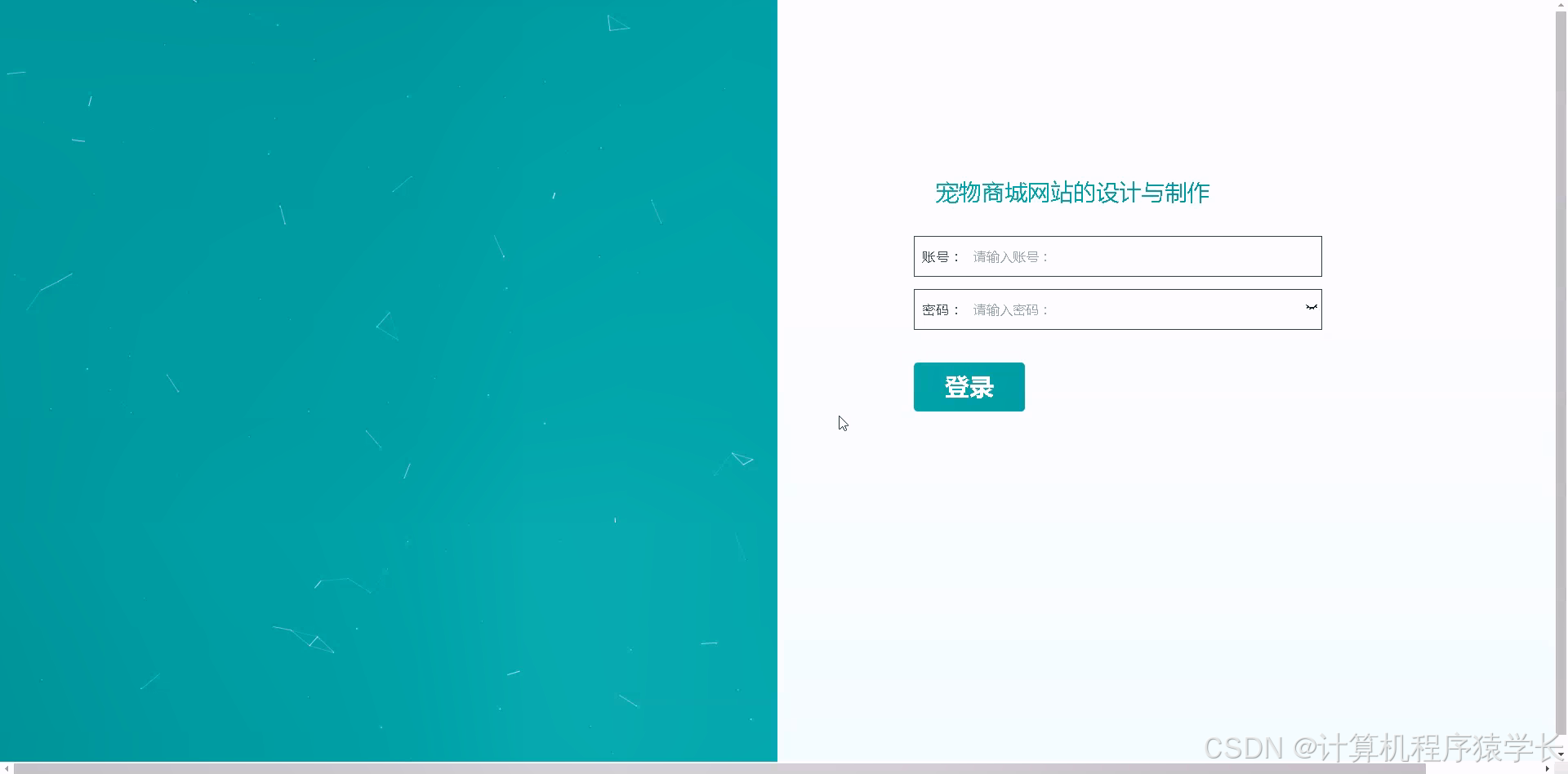Click the horizontal scrollbar thumb at bottom
This screenshot has height=774, width=1568.
[x=719, y=768]
